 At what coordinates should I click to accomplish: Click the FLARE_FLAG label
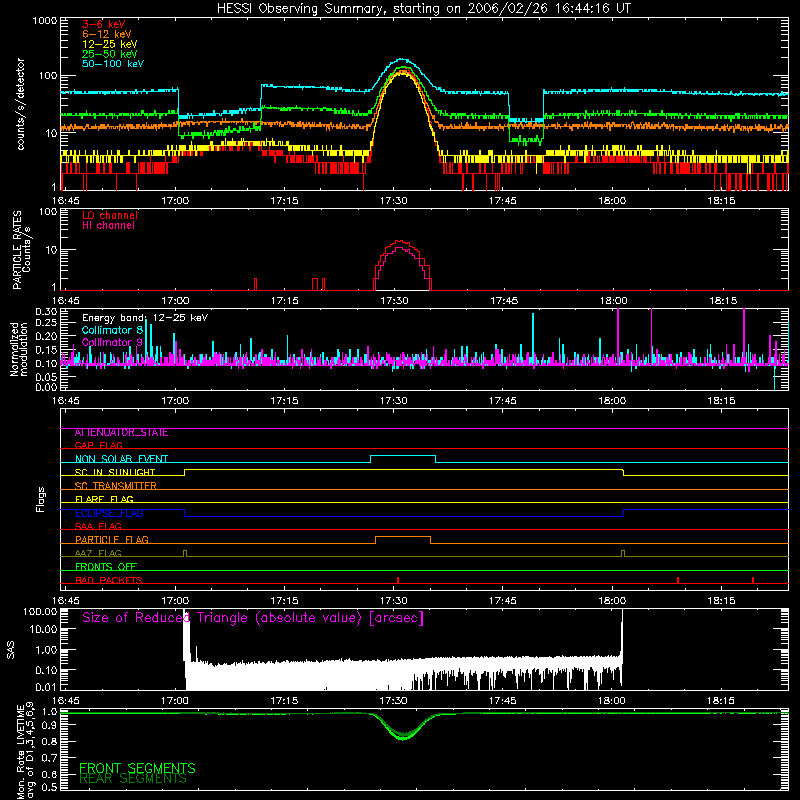[x=104, y=499]
